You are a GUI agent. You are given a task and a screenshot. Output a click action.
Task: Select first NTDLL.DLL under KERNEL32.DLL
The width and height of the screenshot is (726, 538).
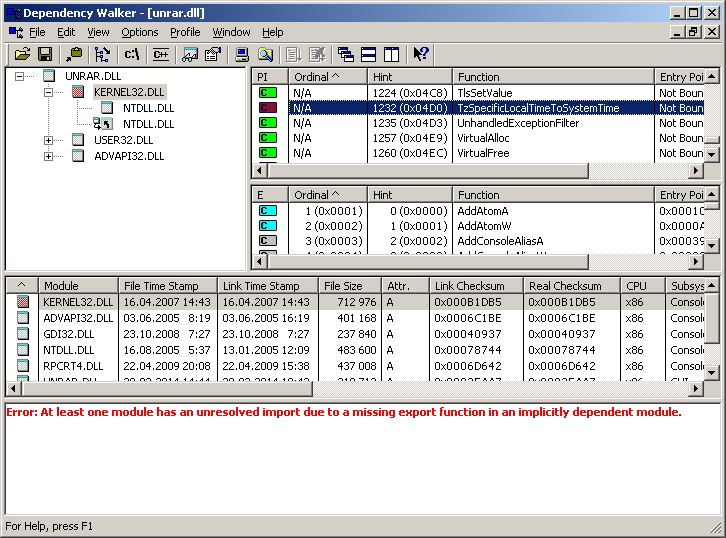[x=148, y=108]
